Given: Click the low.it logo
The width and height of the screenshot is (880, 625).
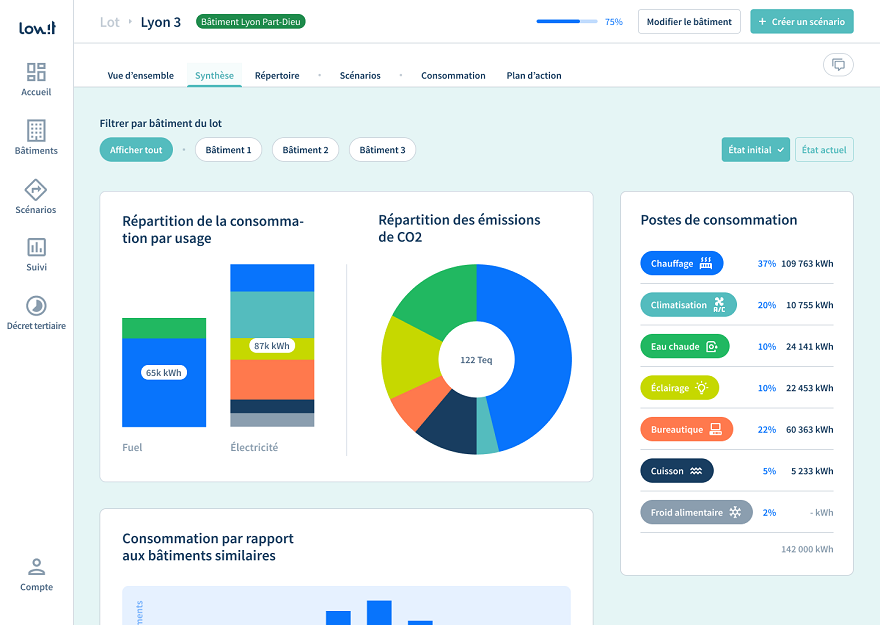Looking at the screenshot, I should [x=37, y=28].
